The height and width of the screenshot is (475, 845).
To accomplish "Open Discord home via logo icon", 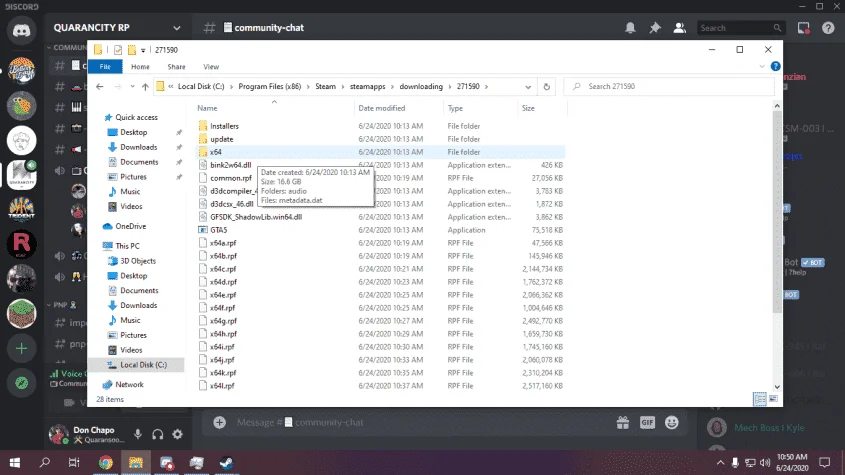I will 22,30.
